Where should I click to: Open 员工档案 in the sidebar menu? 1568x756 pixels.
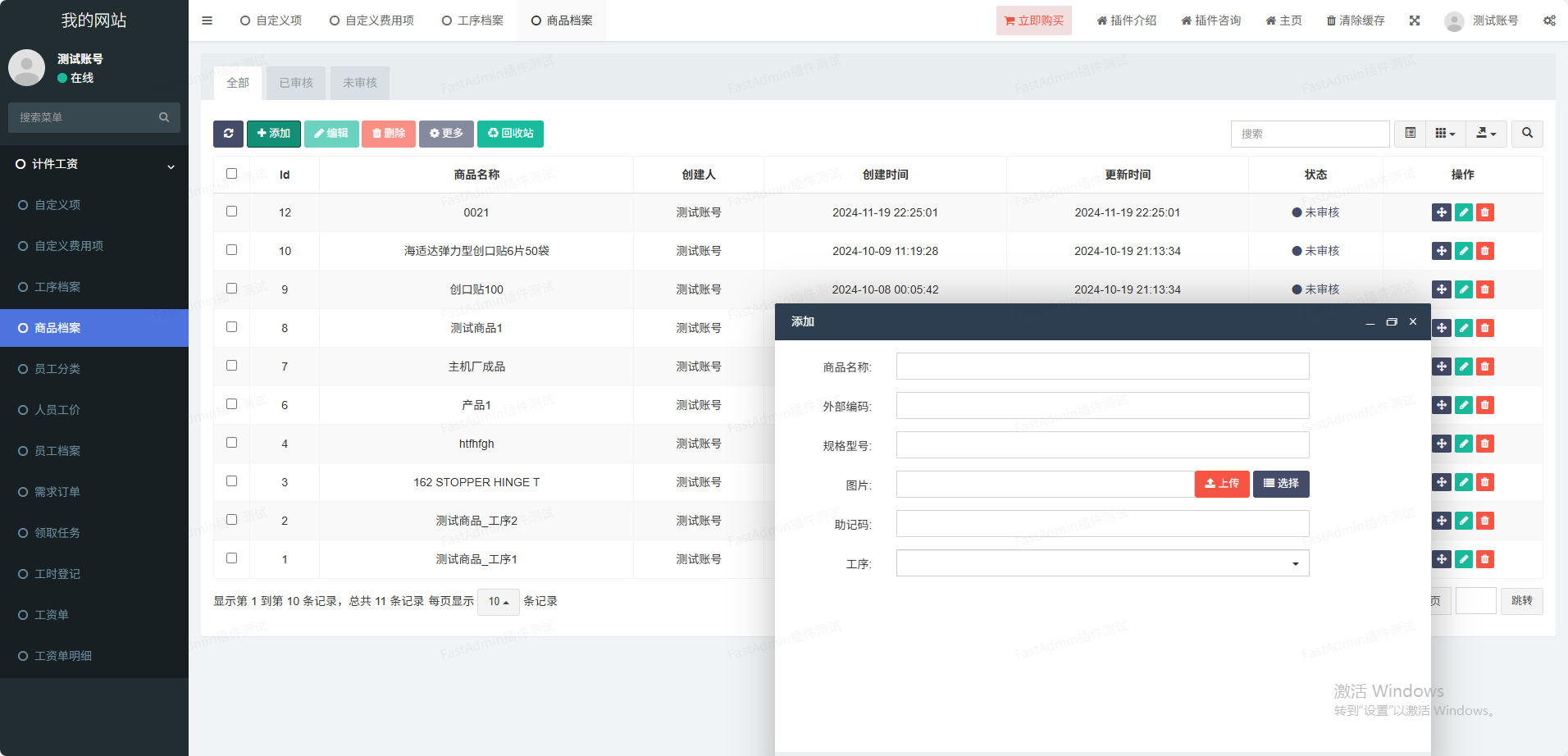[57, 451]
